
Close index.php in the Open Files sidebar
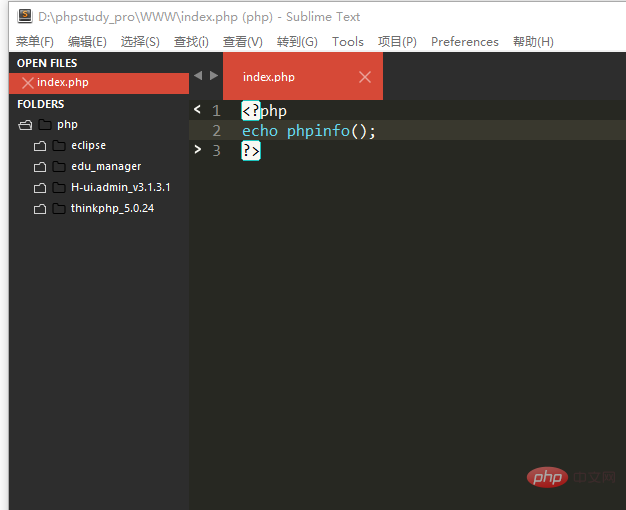point(28,83)
